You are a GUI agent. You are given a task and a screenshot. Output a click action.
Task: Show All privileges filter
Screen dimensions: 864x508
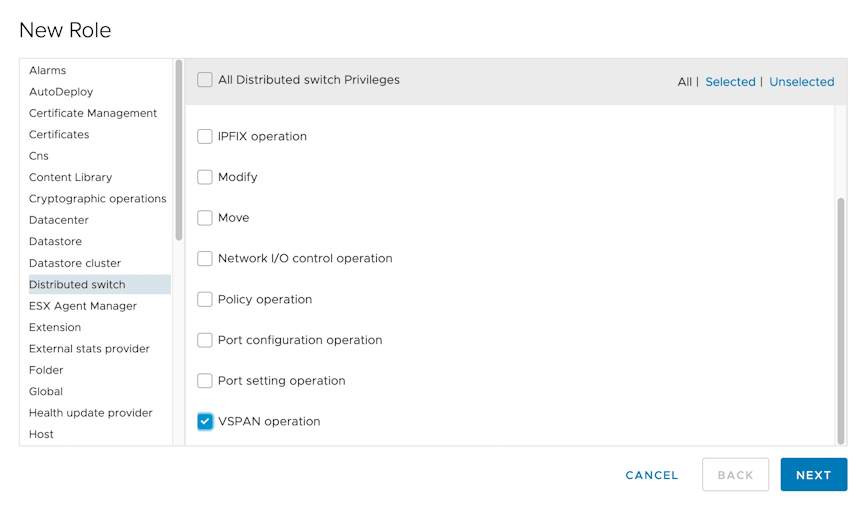(x=684, y=82)
